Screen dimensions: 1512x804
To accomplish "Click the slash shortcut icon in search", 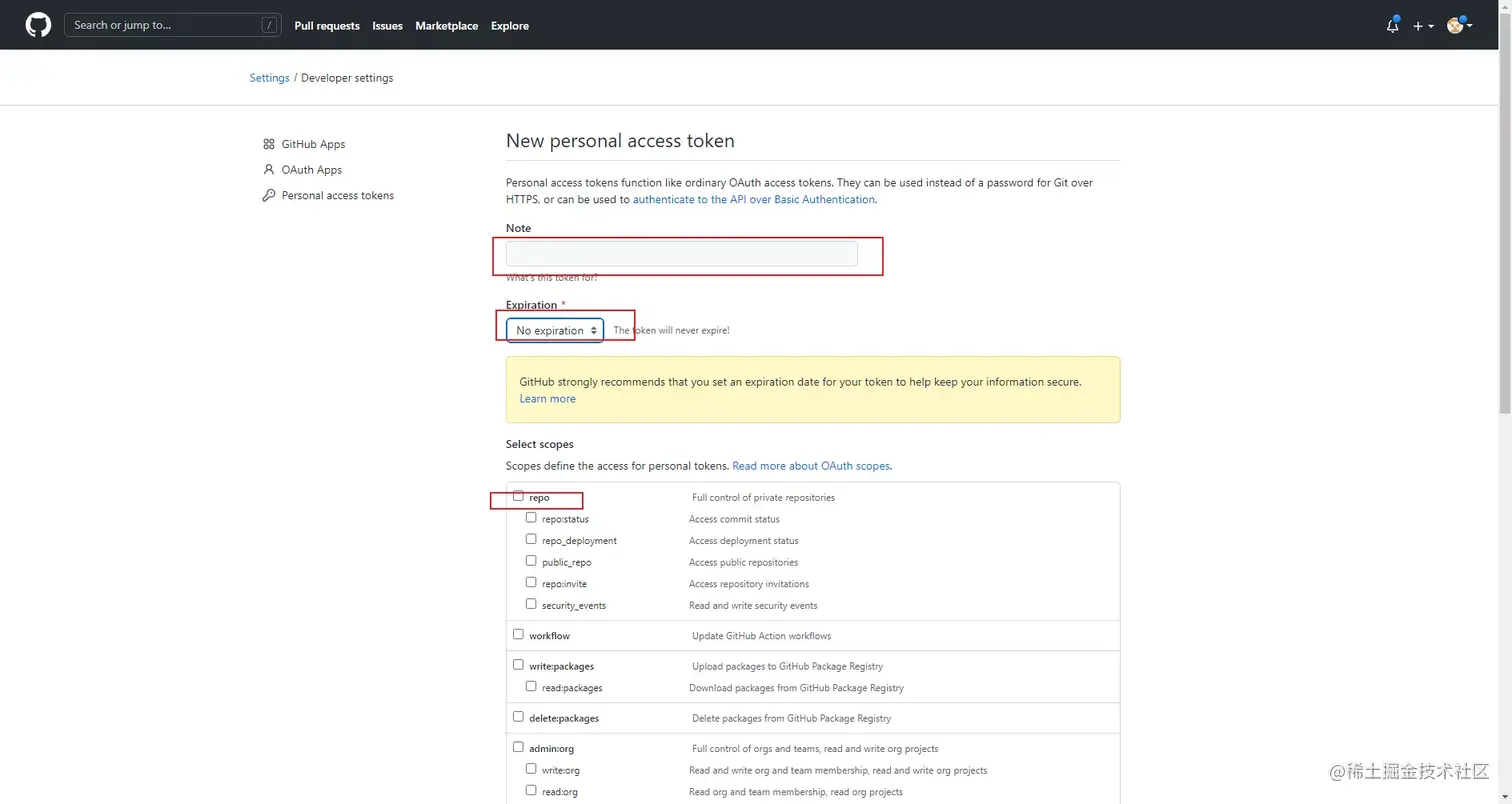I will coord(269,26).
